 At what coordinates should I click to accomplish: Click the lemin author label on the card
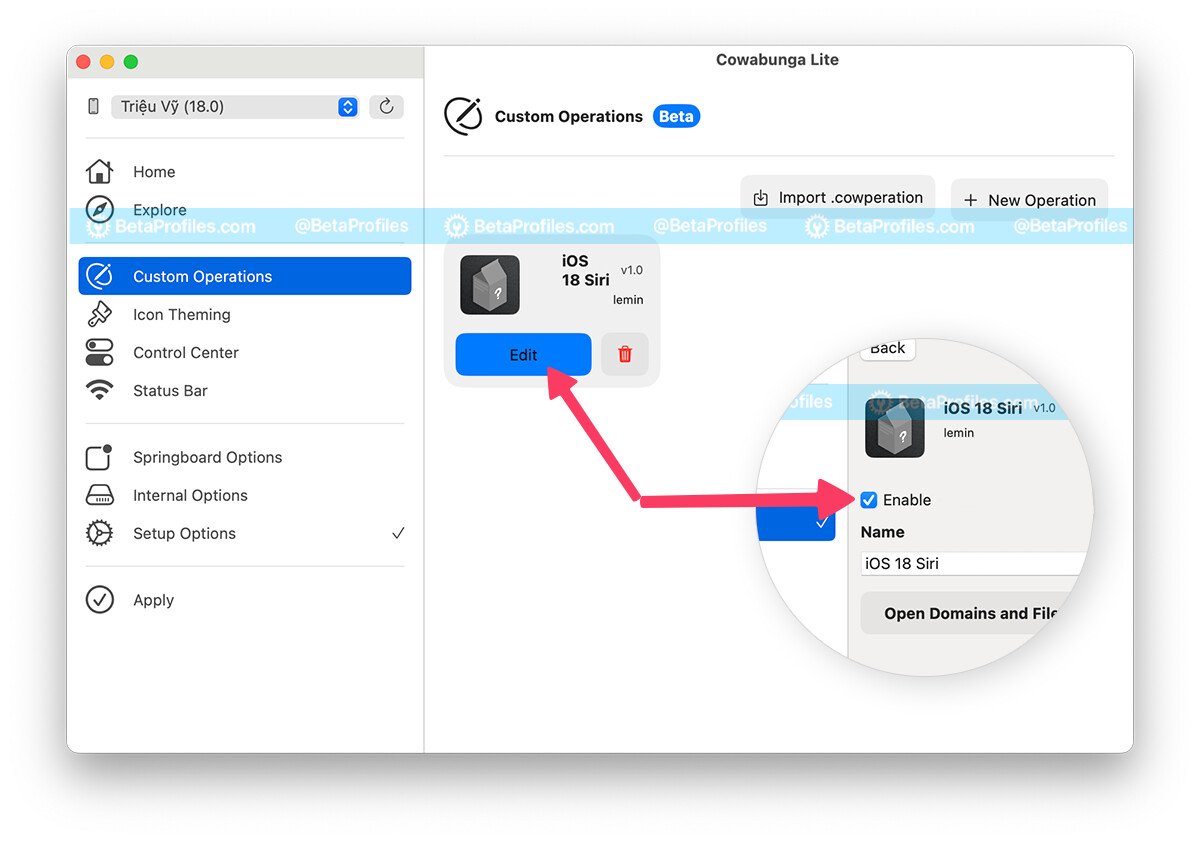(x=628, y=300)
